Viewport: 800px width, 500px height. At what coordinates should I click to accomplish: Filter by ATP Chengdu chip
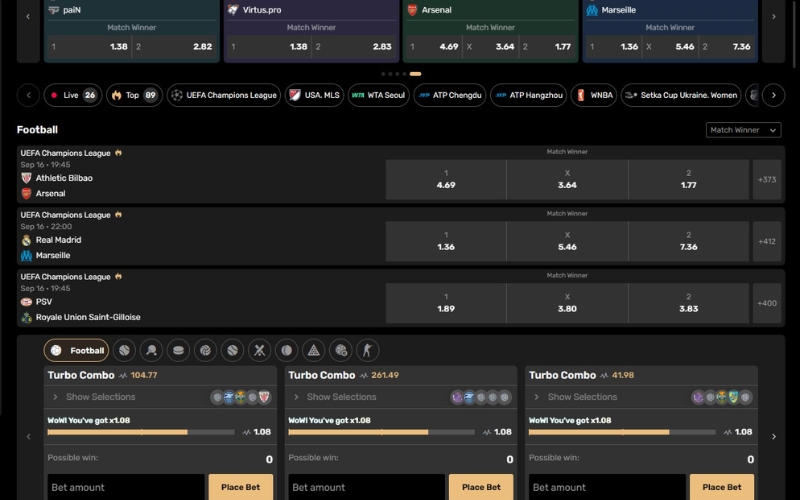(449, 95)
